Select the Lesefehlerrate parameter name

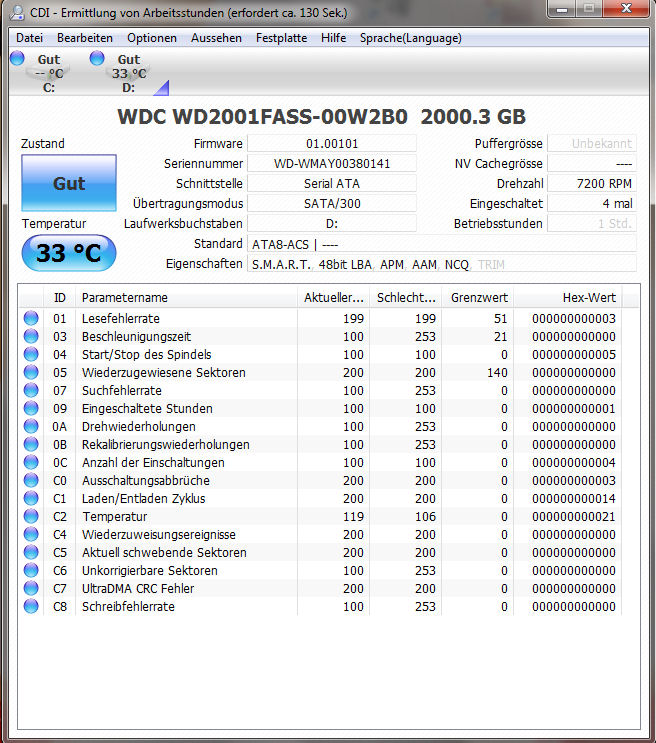coord(121,318)
